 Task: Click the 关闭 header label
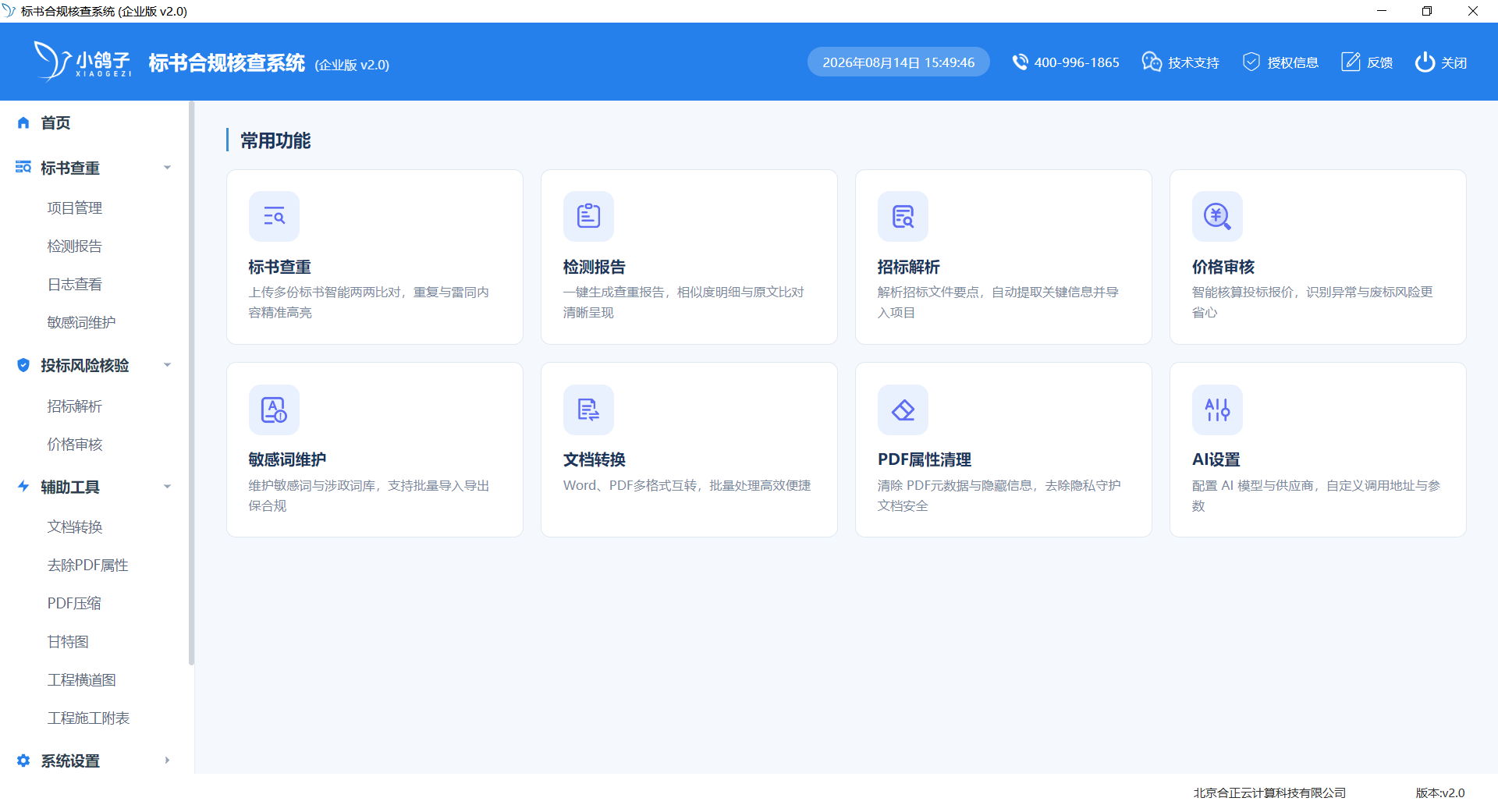point(1454,62)
